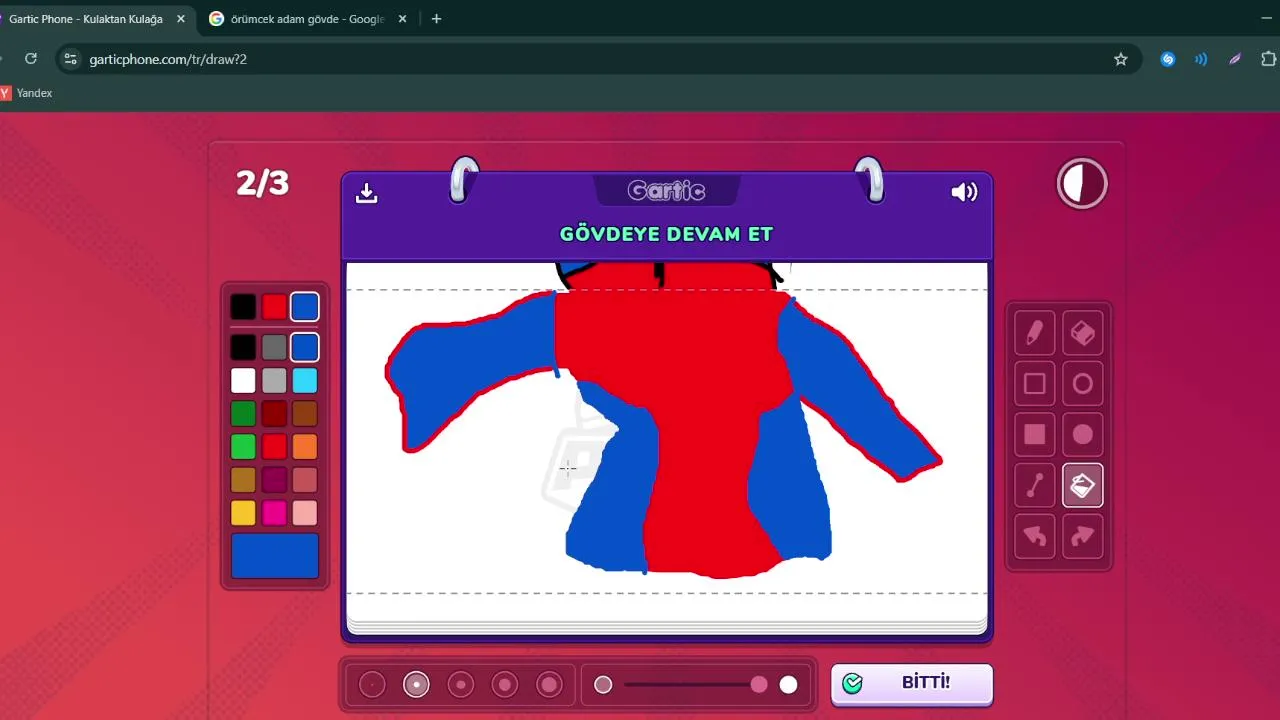Pick the golden tan palette color

coord(243,480)
